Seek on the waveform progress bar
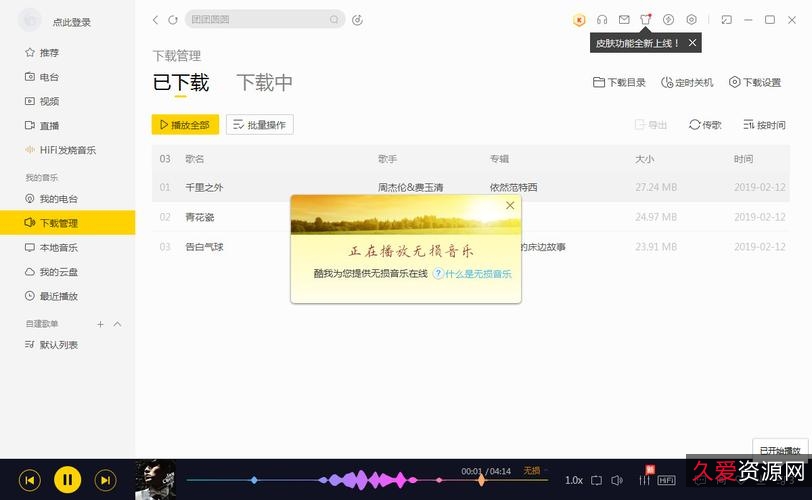 [367, 480]
